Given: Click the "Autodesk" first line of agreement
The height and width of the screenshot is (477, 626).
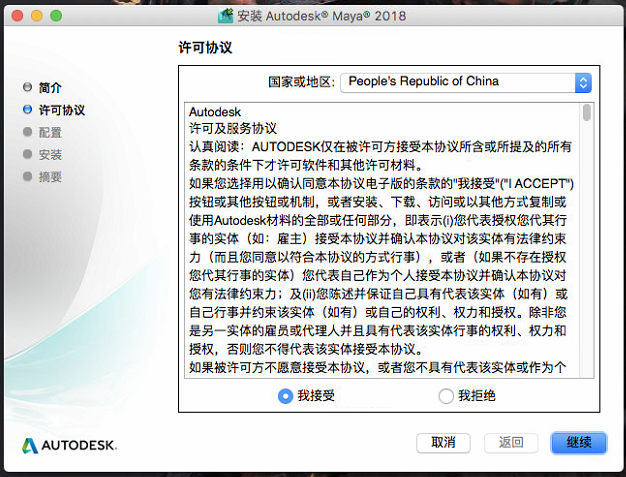Looking at the screenshot, I should point(215,112).
